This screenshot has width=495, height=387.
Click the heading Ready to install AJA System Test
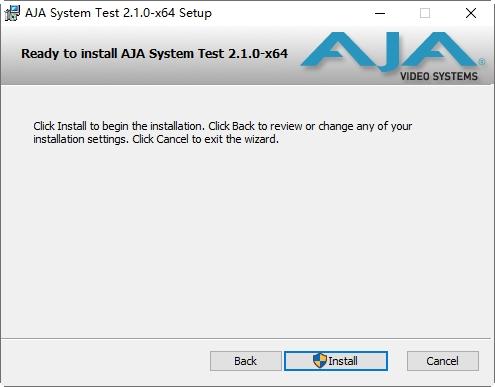[x=154, y=54]
